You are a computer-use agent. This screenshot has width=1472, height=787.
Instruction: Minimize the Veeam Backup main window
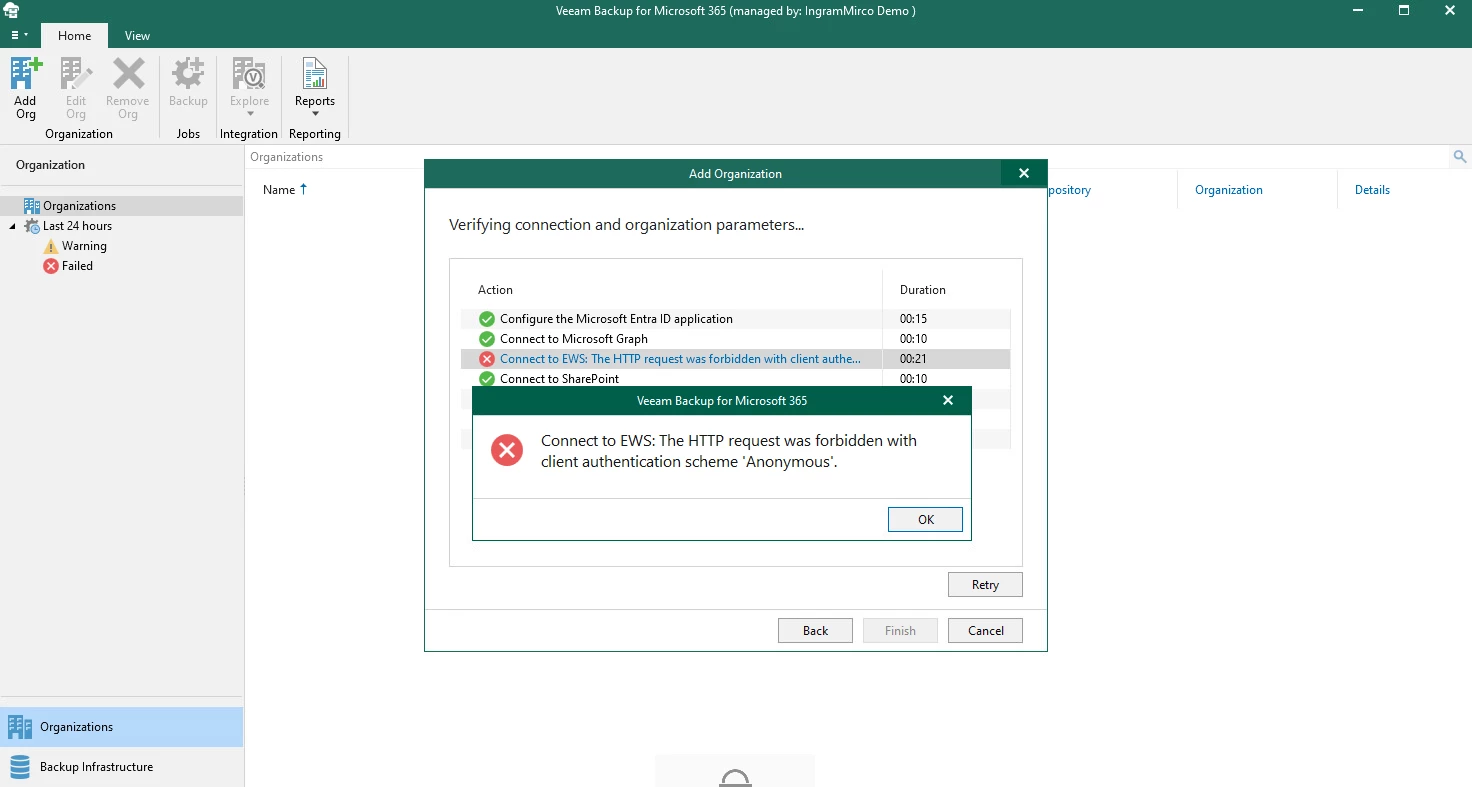click(1357, 11)
